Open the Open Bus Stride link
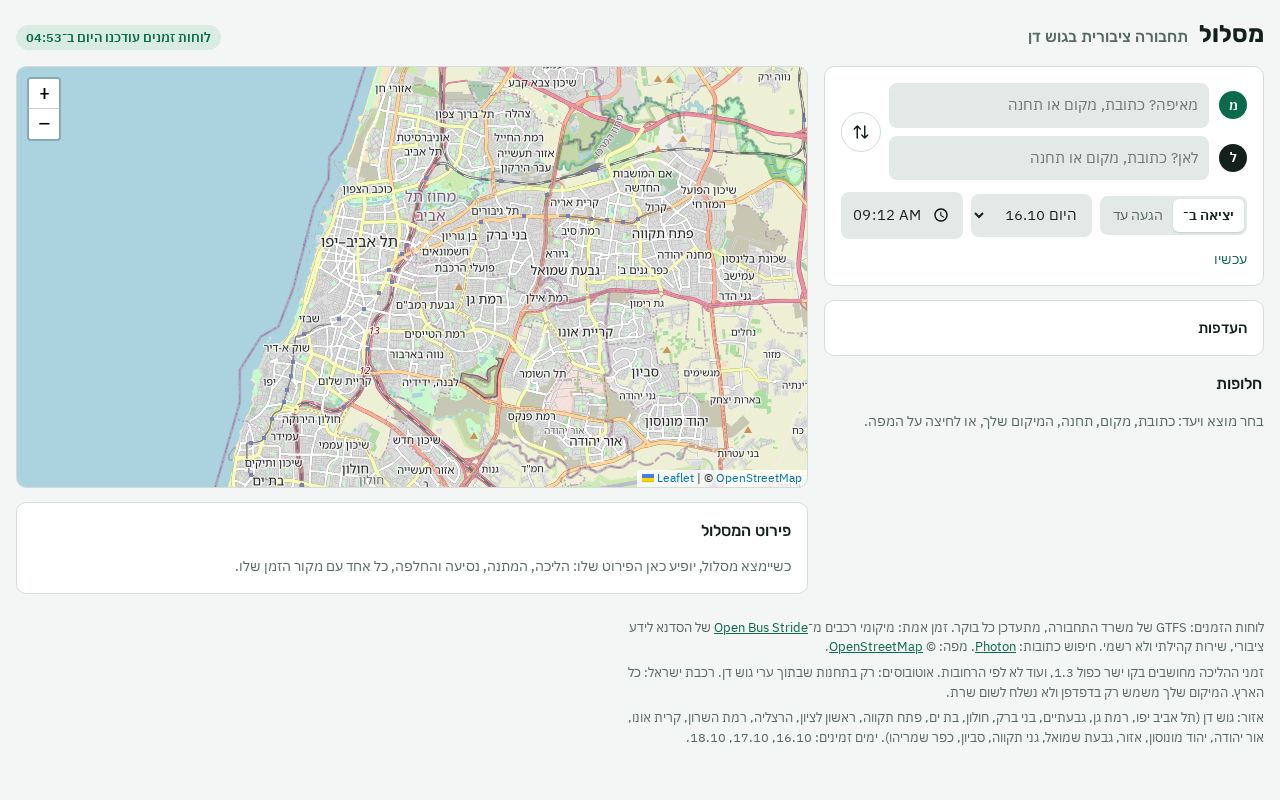Image resolution: width=1280 pixels, height=800 pixels. coord(761,628)
